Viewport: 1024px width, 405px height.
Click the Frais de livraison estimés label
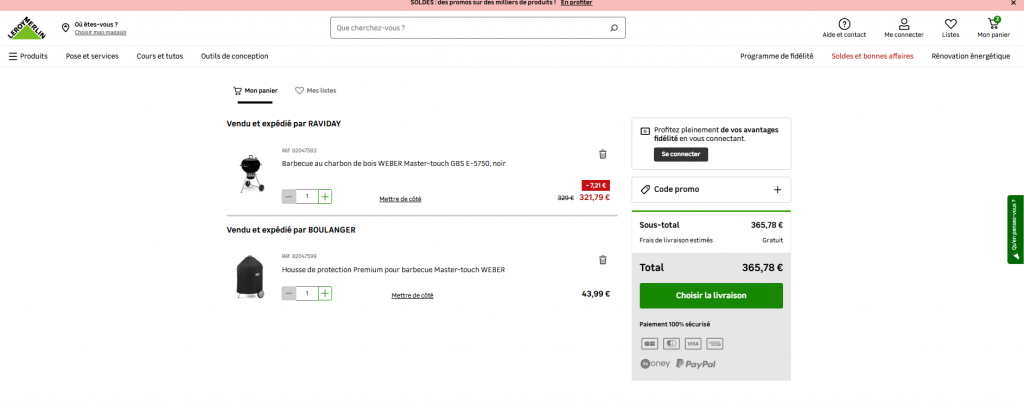[676, 240]
